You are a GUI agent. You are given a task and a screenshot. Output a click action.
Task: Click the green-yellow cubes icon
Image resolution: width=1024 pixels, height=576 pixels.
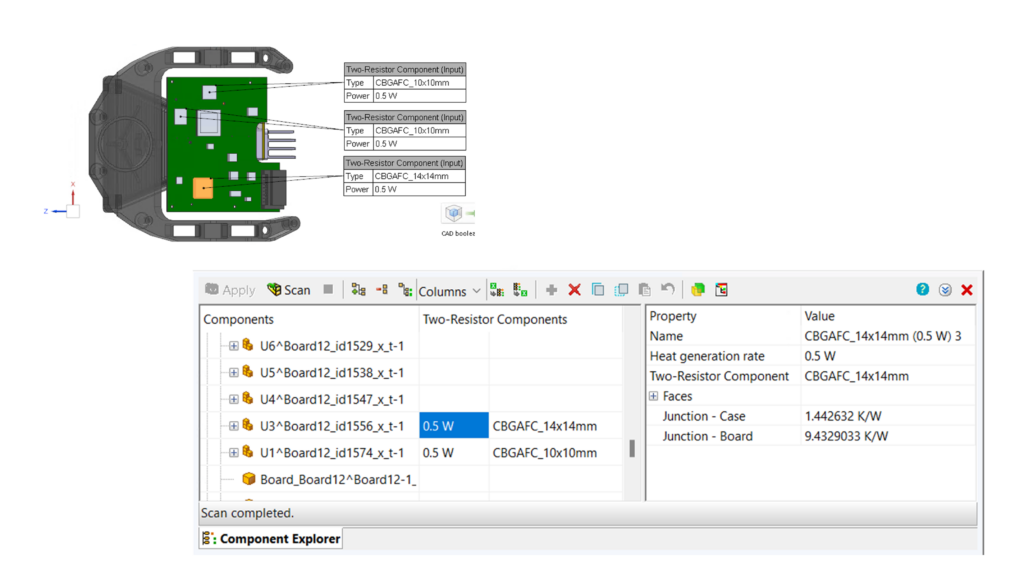tap(698, 289)
